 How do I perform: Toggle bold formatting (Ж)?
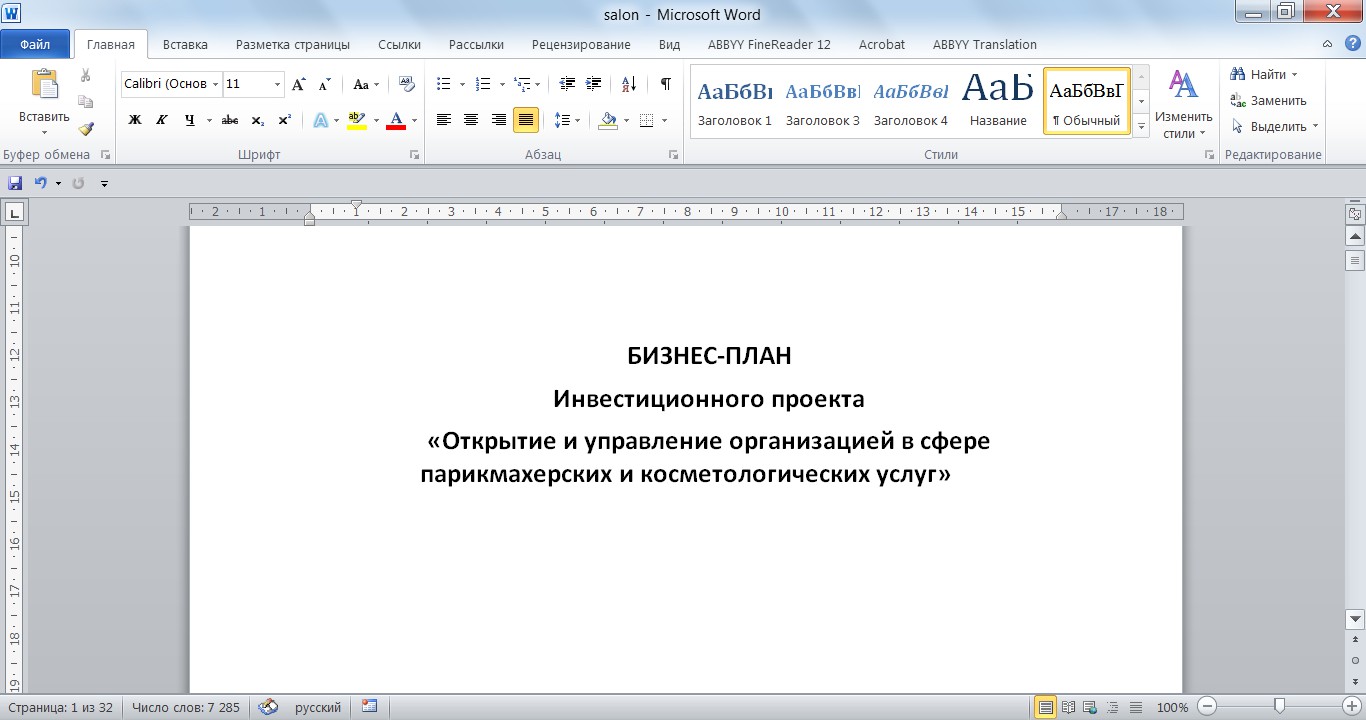[135, 120]
